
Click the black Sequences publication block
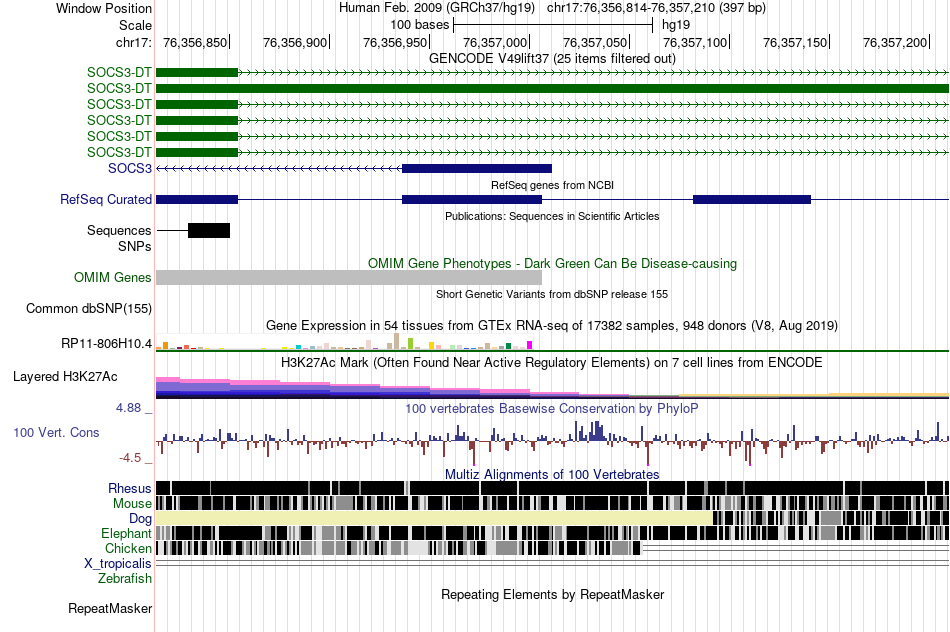coord(209,230)
